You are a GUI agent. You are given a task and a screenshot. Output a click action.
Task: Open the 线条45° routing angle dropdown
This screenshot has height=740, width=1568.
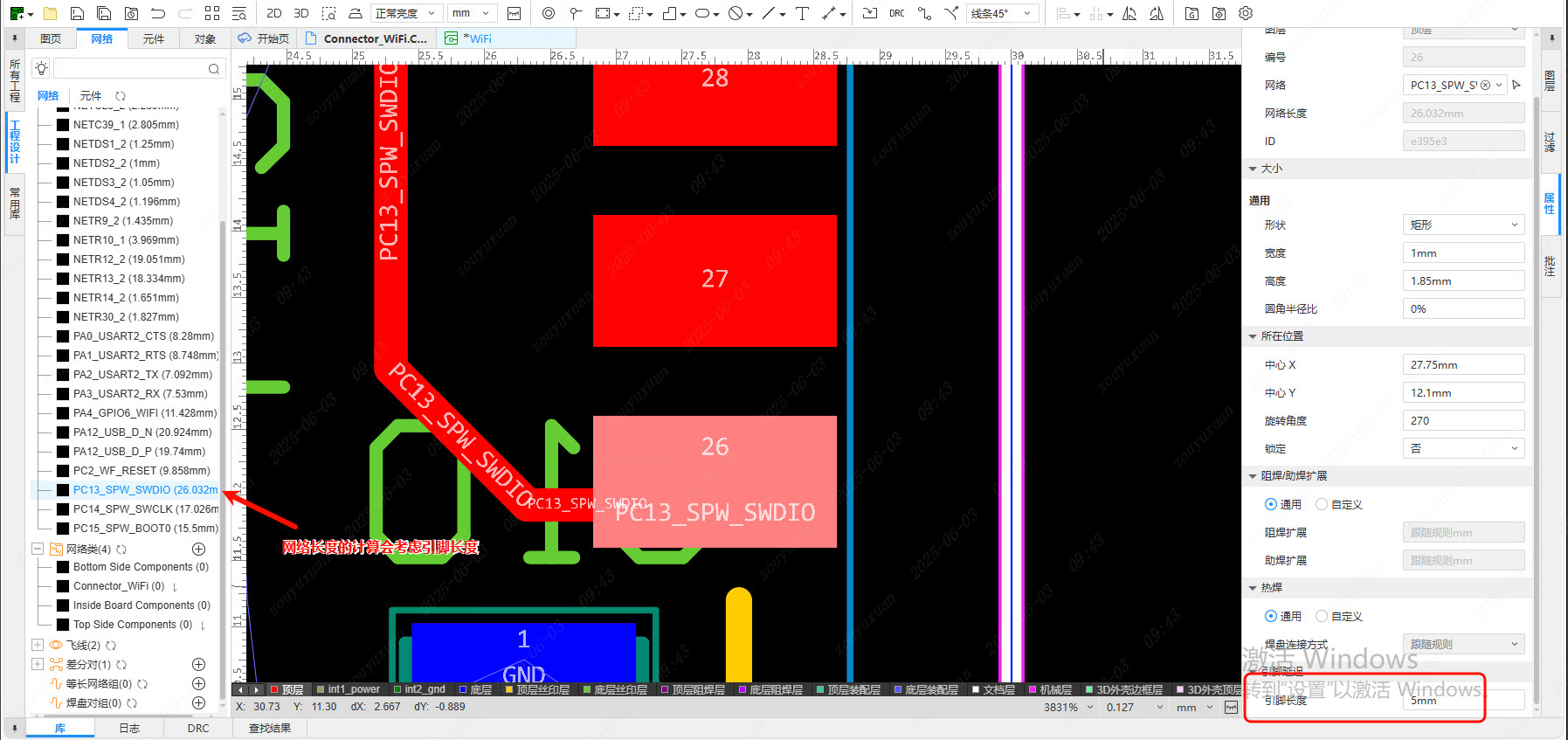click(x=1003, y=13)
